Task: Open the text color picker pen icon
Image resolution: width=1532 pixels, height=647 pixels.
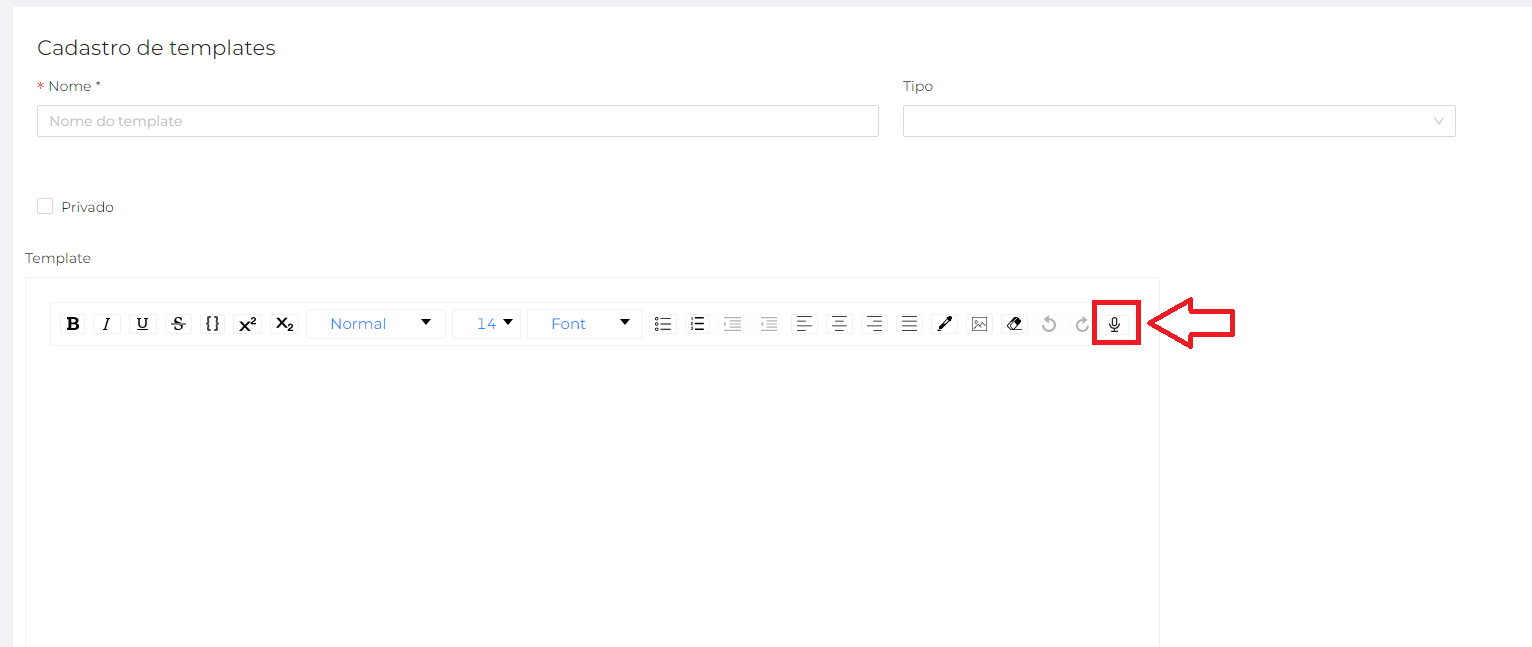Action: click(x=944, y=323)
